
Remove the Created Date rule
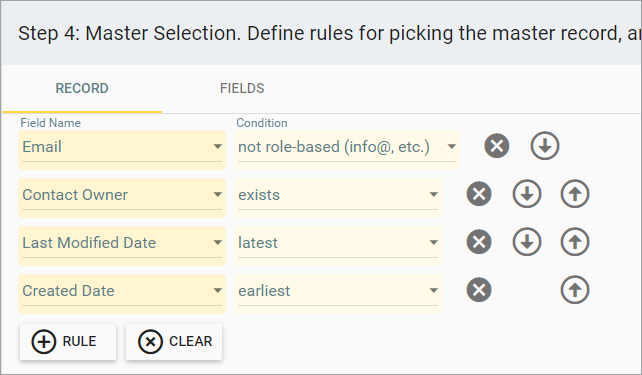479,290
